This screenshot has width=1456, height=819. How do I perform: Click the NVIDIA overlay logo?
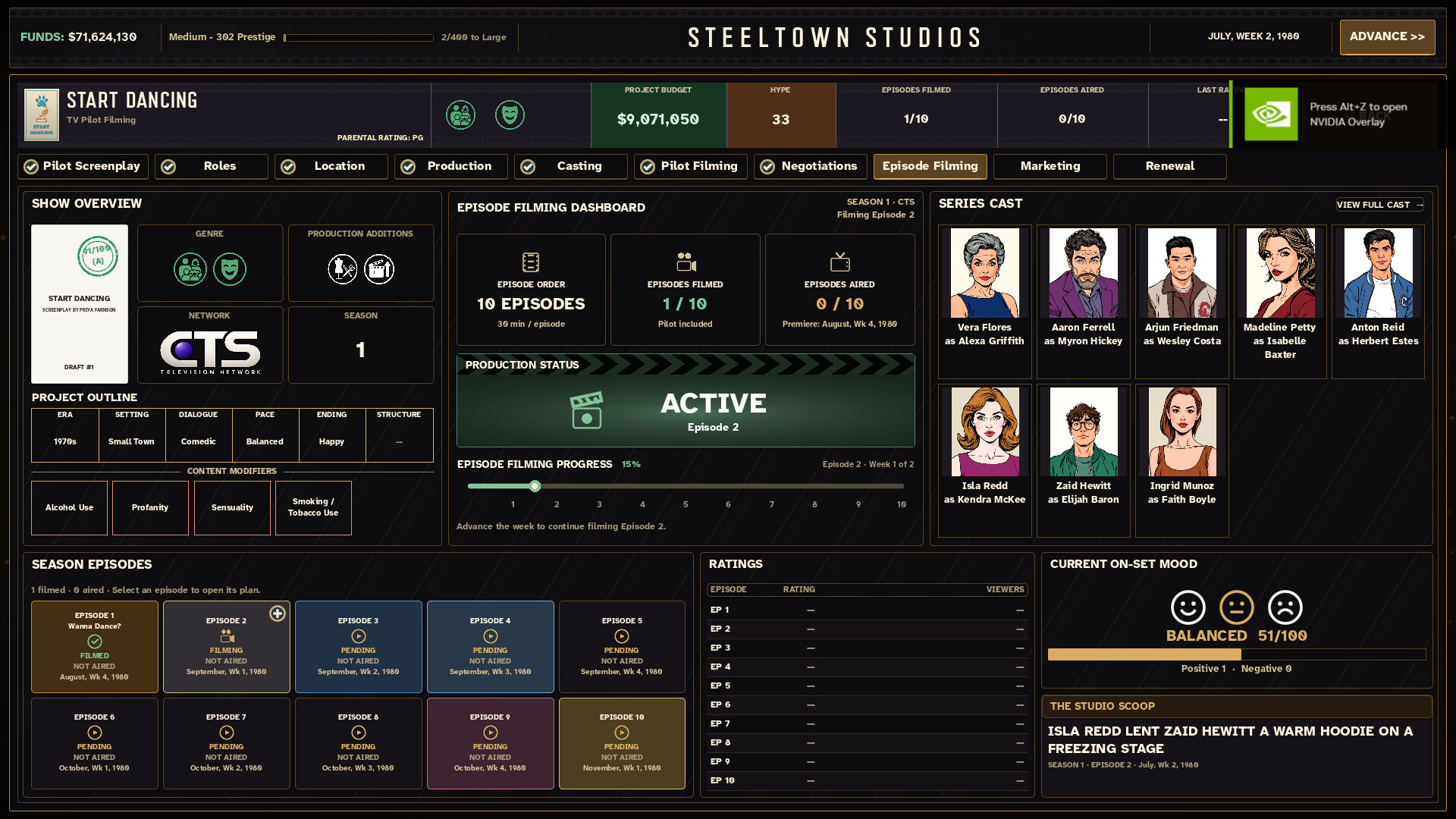coord(1272,115)
